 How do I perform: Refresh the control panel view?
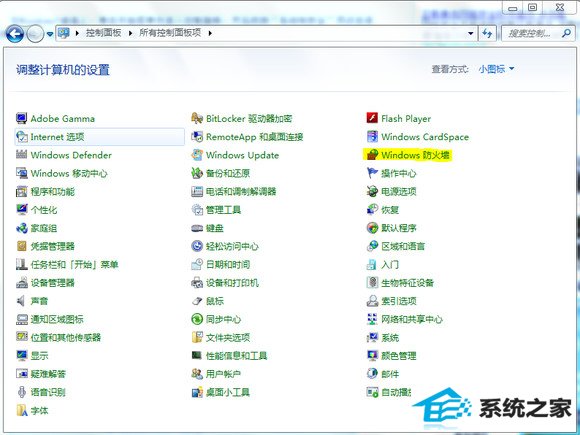(488, 34)
